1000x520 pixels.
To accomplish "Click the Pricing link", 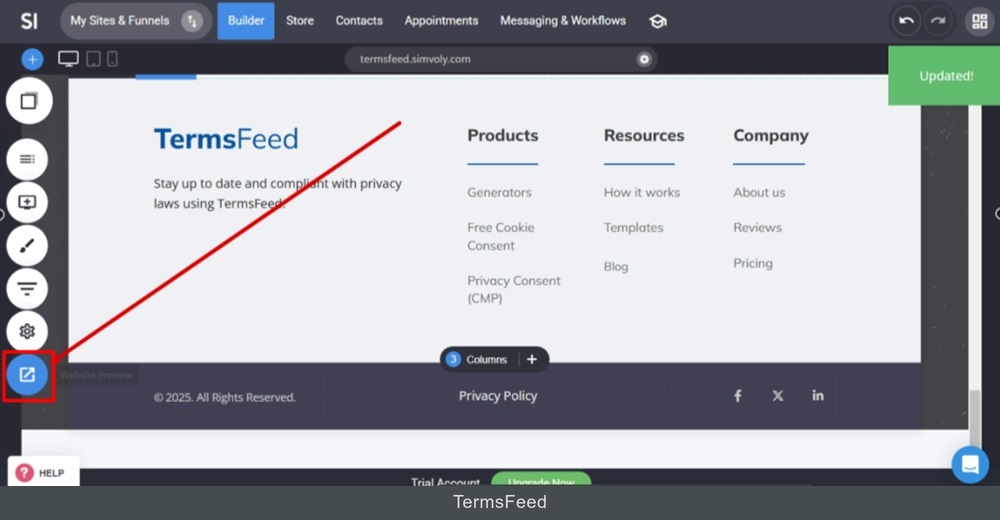I will [753, 263].
